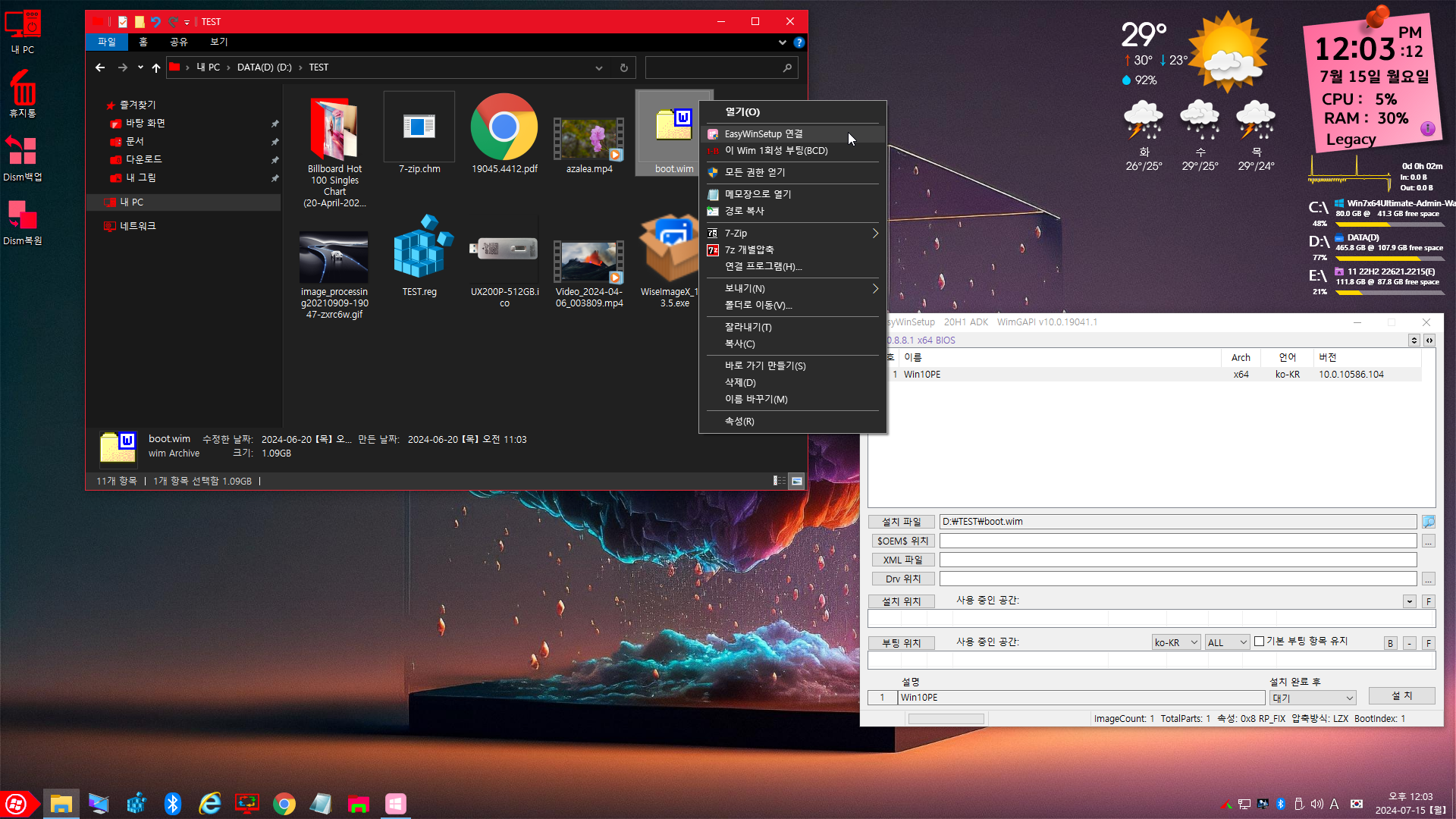
Task: Expand the Explorer ribbon chevron
Action: (783, 42)
